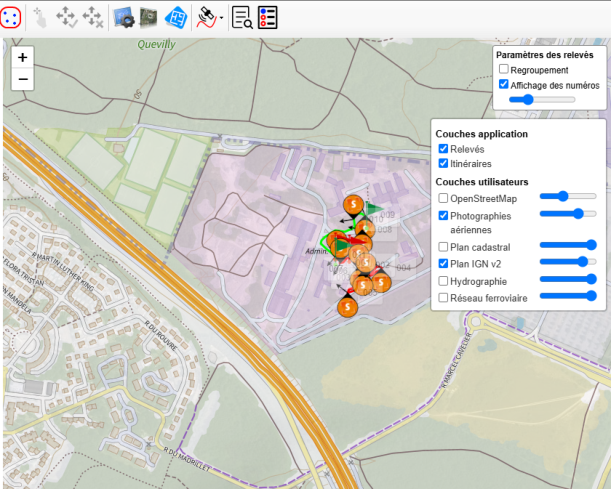
Task: Select the move with checkmark arrows icon
Action: point(66,16)
